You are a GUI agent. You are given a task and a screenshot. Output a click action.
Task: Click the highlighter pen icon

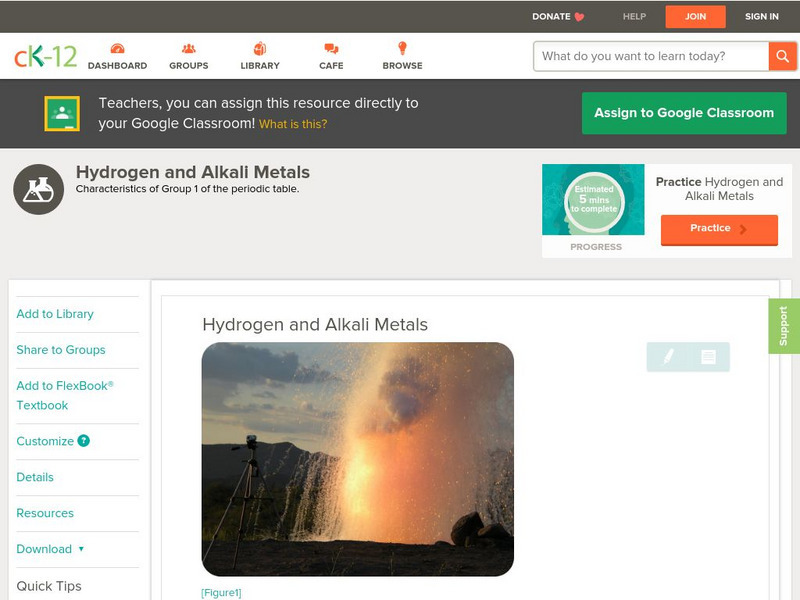(668, 357)
